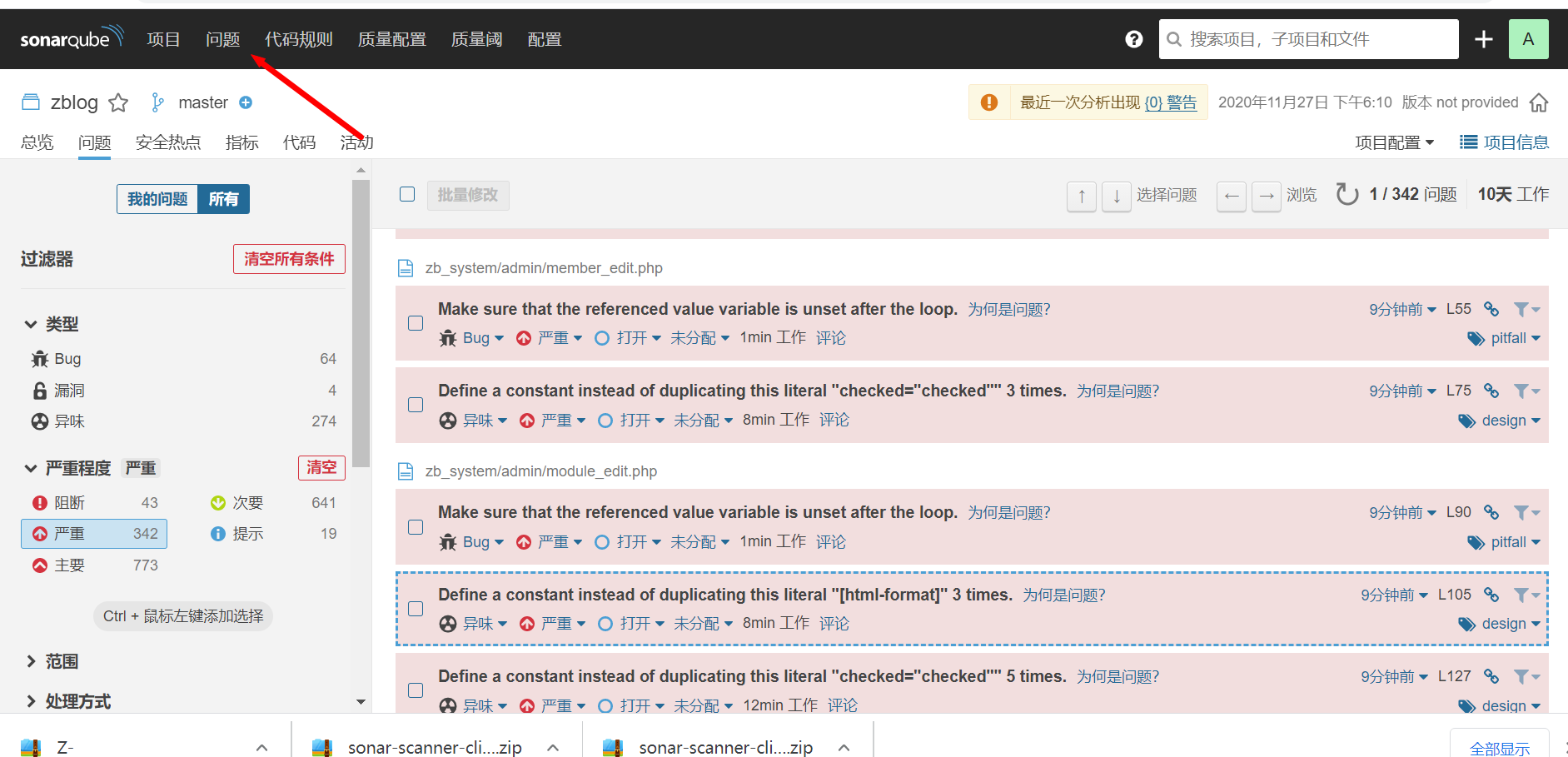Check the issue at line L75
Screen dimensions: 1568x757
(416, 405)
